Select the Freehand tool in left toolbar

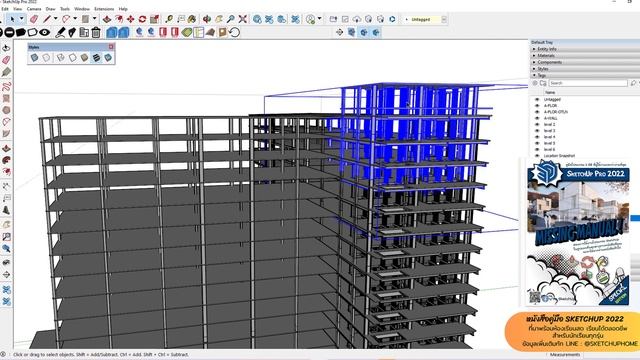6,87
